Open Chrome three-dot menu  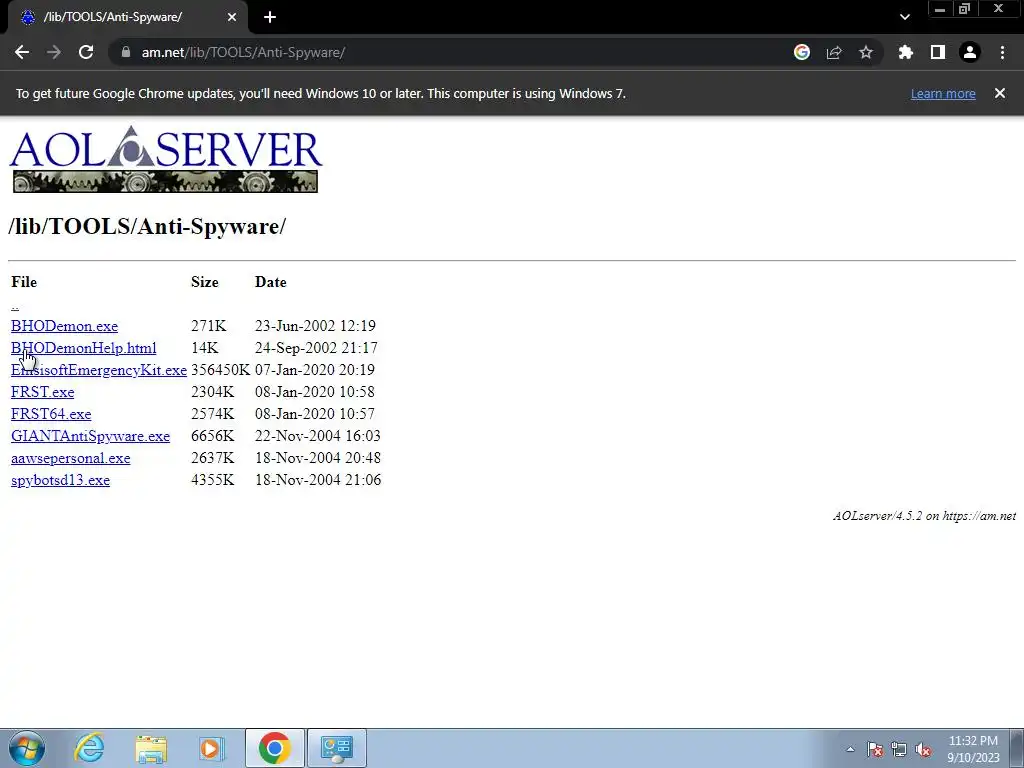click(x=1002, y=52)
